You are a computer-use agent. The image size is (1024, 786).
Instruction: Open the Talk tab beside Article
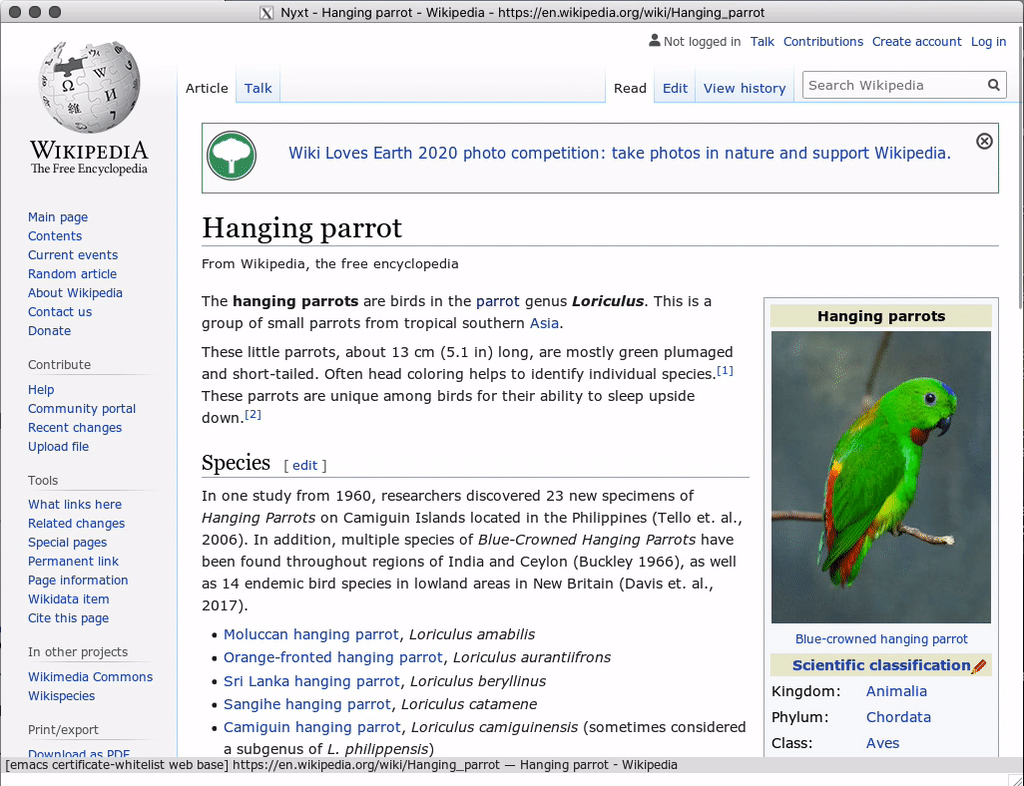click(258, 88)
